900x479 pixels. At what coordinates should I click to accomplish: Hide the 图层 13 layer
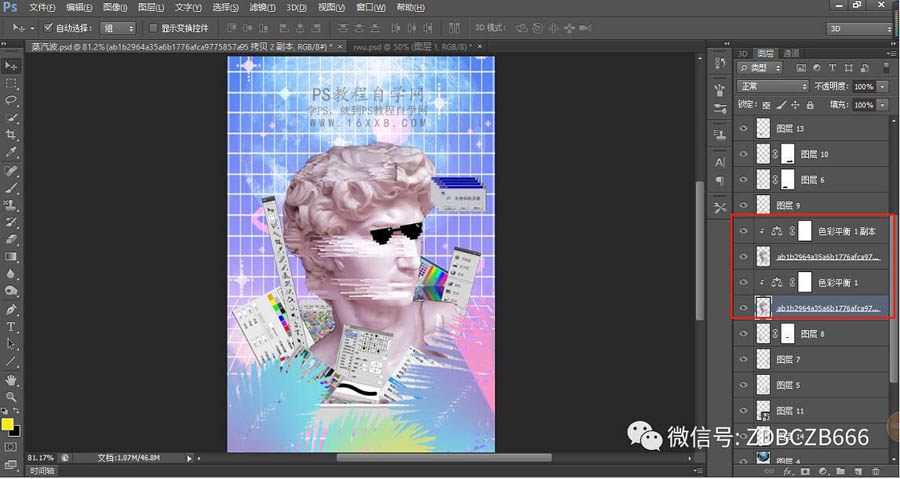(x=742, y=129)
